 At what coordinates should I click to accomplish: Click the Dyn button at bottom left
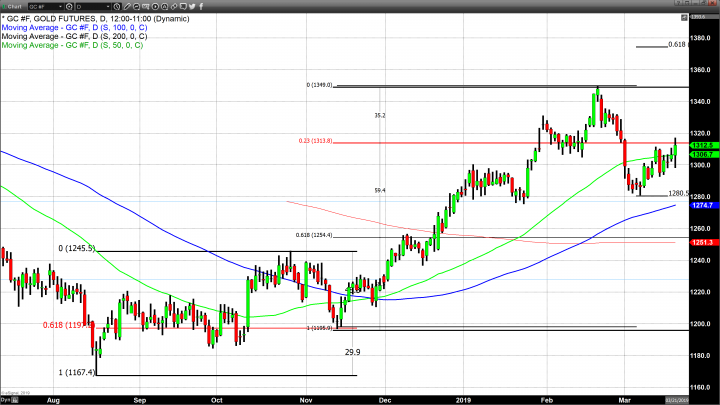(x=5, y=399)
